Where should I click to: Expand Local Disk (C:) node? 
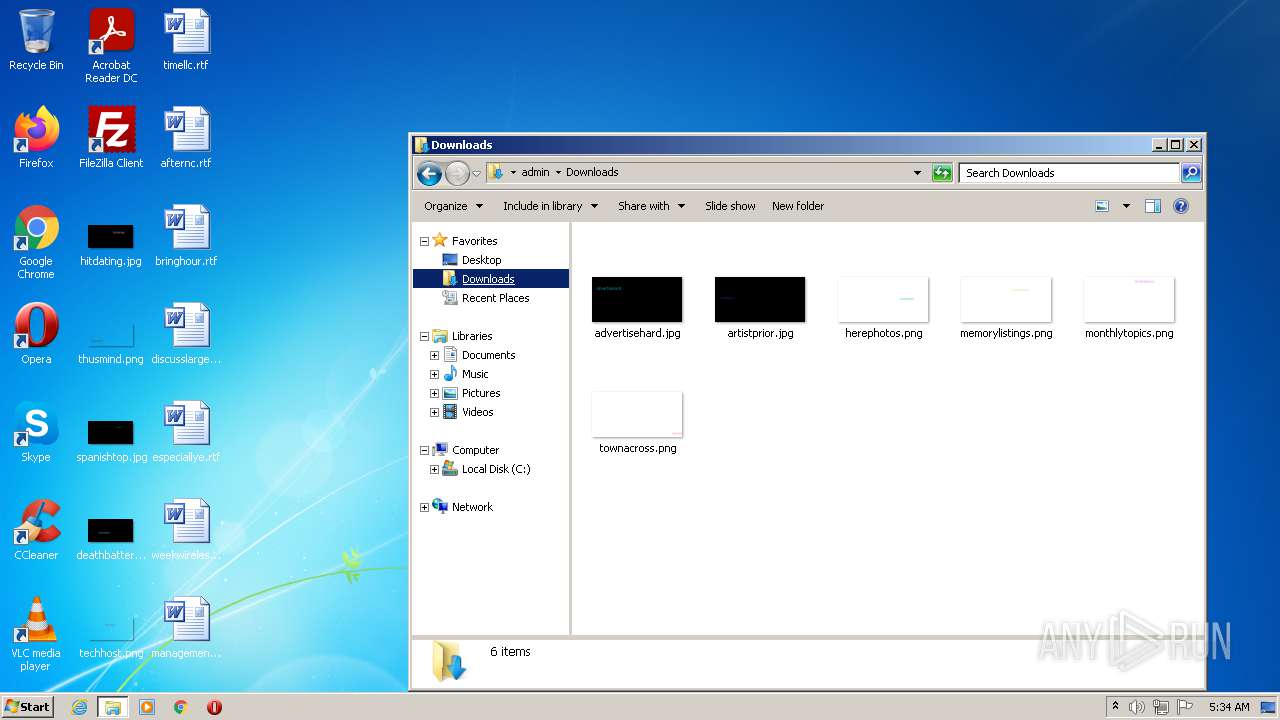434,469
